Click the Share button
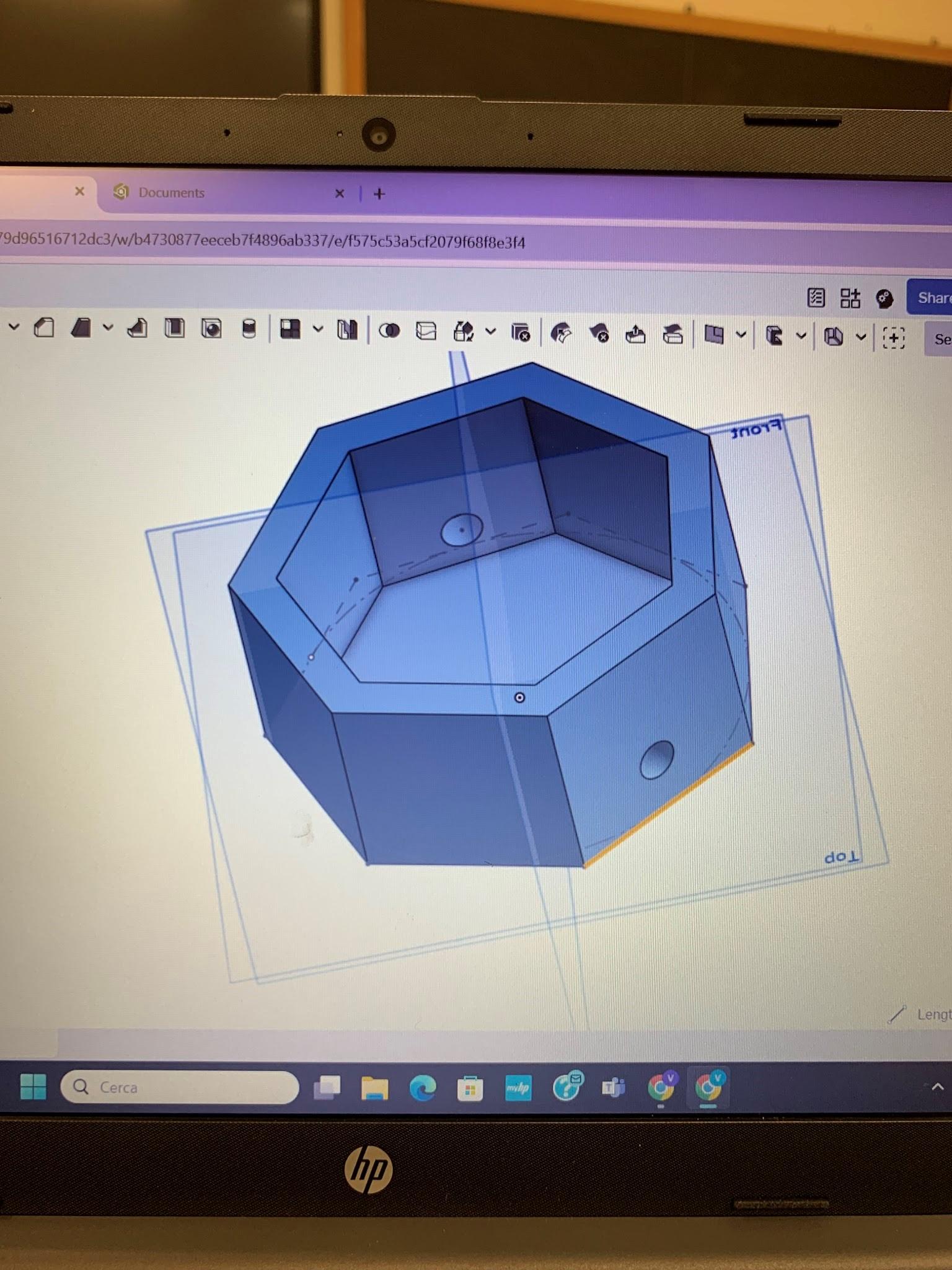This screenshot has height=1270, width=952. click(x=929, y=298)
